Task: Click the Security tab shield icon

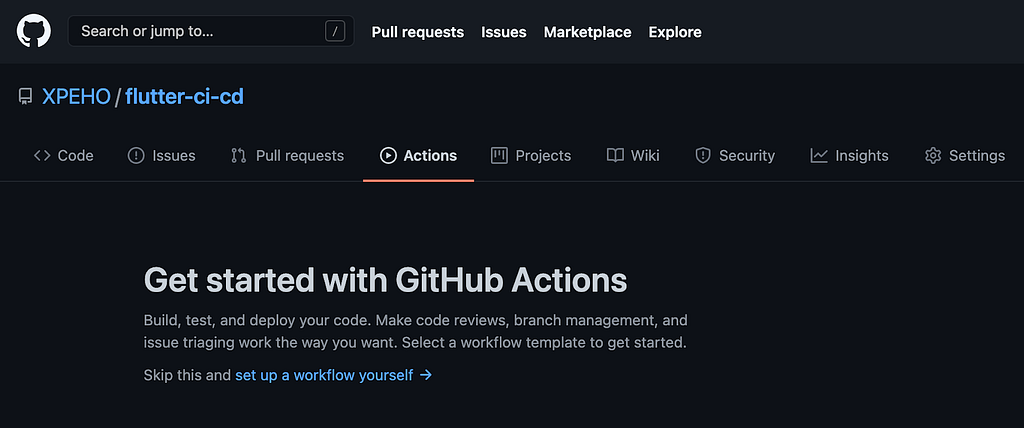Action: [703, 155]
